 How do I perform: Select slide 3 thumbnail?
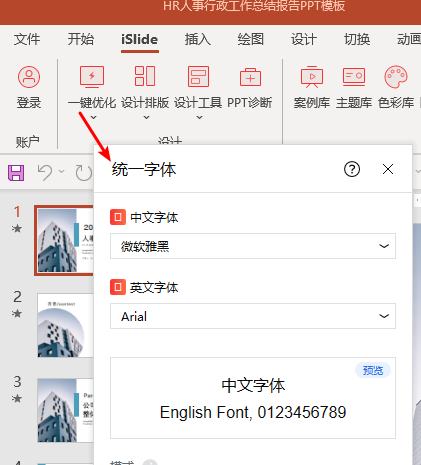point(65,410)
